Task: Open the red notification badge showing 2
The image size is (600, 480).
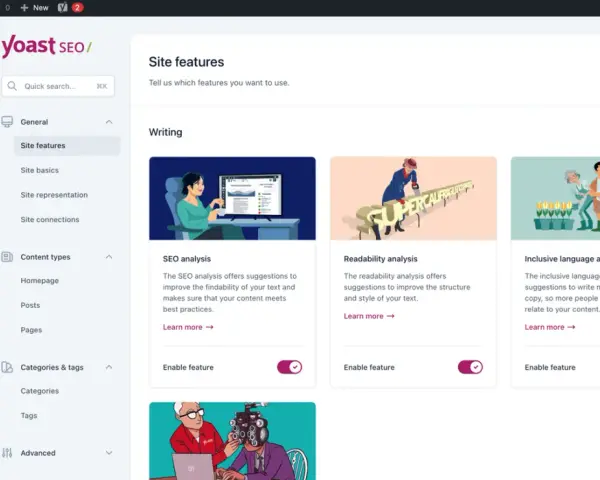Action: pyautogui.click(x=77, y=8)
